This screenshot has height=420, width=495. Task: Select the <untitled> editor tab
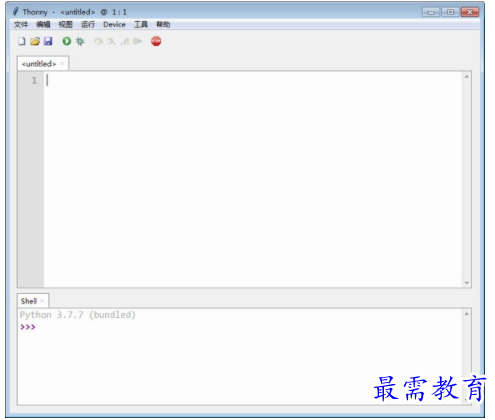(39, 64)
